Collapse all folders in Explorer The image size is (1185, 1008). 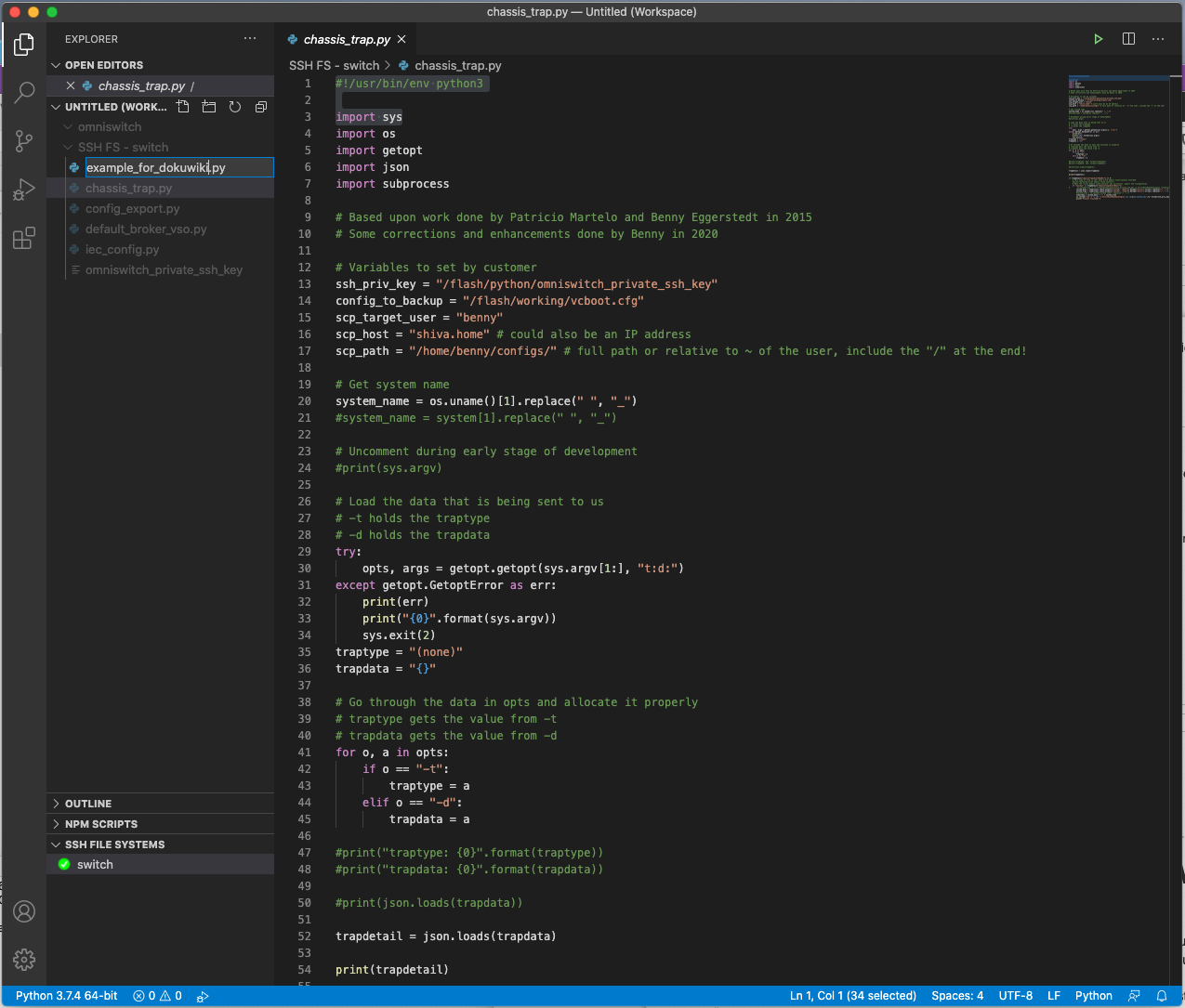261,107
